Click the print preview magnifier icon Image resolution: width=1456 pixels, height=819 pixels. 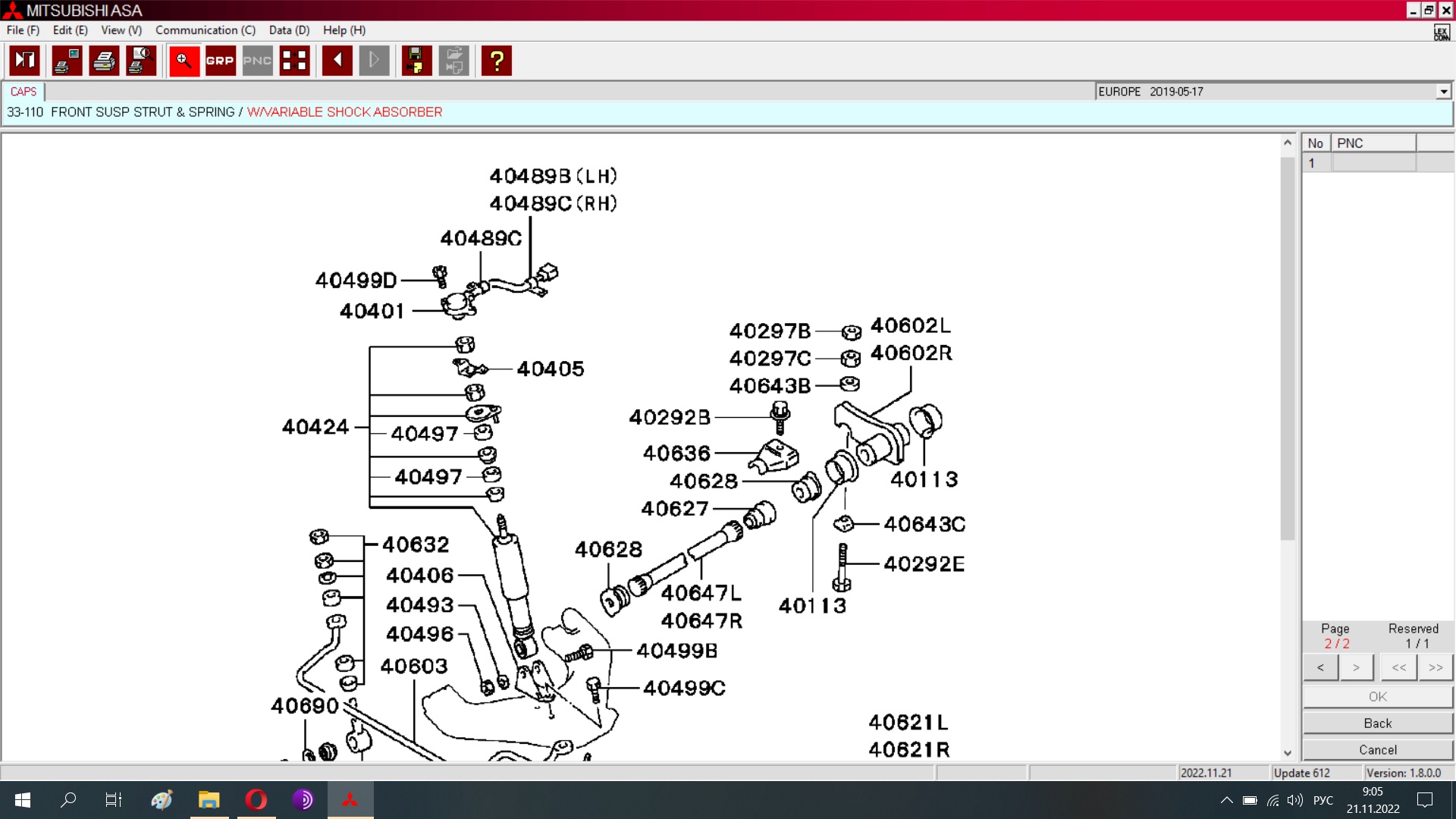pyautogui.click(x=141, y=61)
